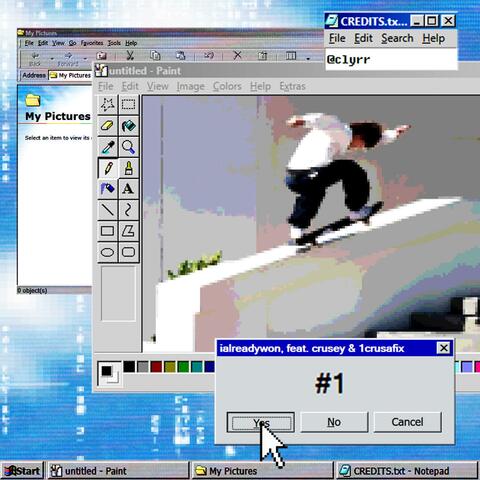480x480 pixels.
Task: Switch to CREDITS.txt - Notepad taskbar button
Action: point(407,471)
